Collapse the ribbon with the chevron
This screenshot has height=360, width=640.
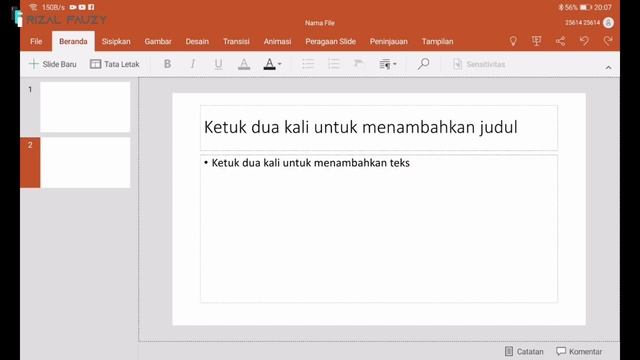tap(608, 68)
